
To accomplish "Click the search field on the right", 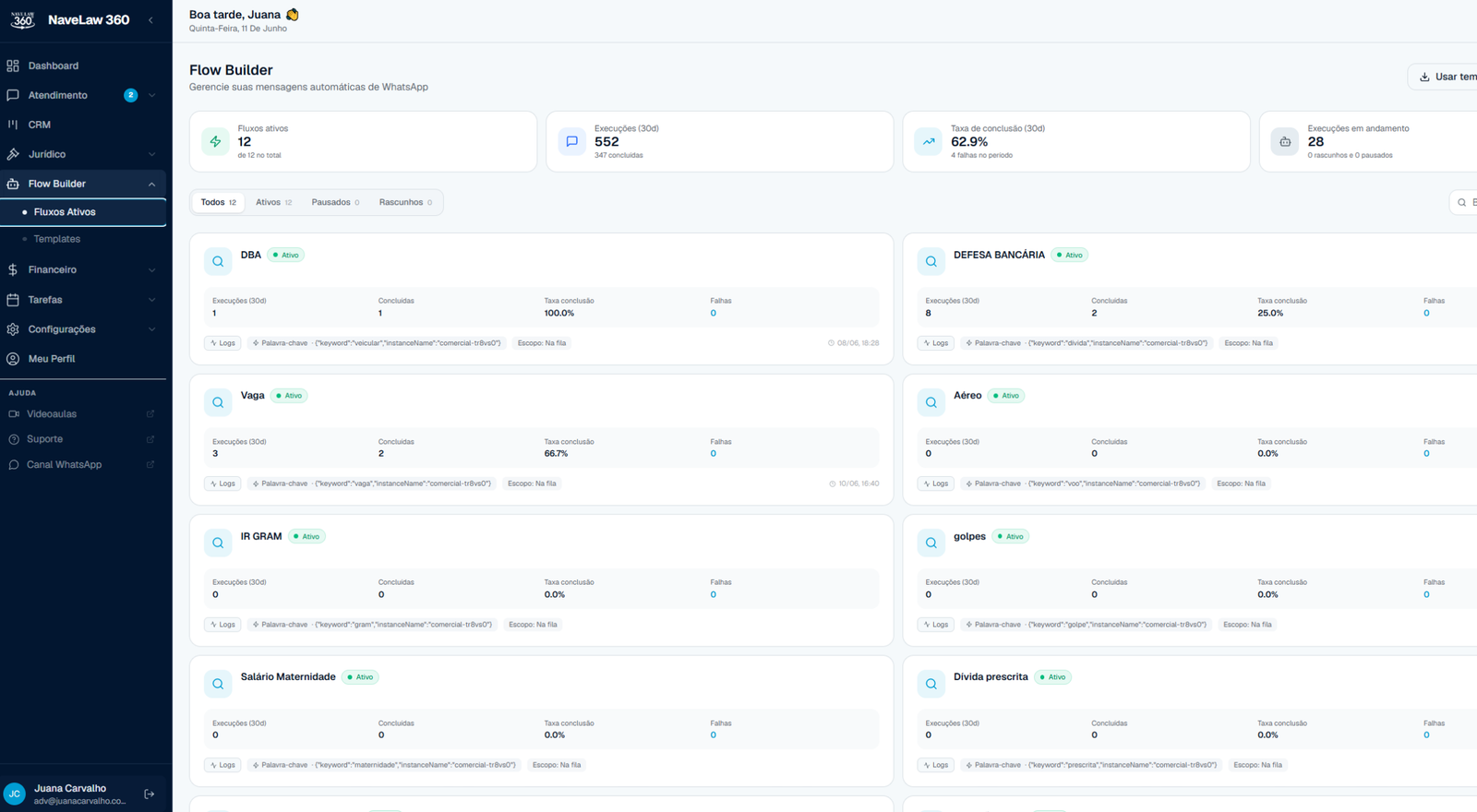I will pyautogui.click(x=1463, y=202).
